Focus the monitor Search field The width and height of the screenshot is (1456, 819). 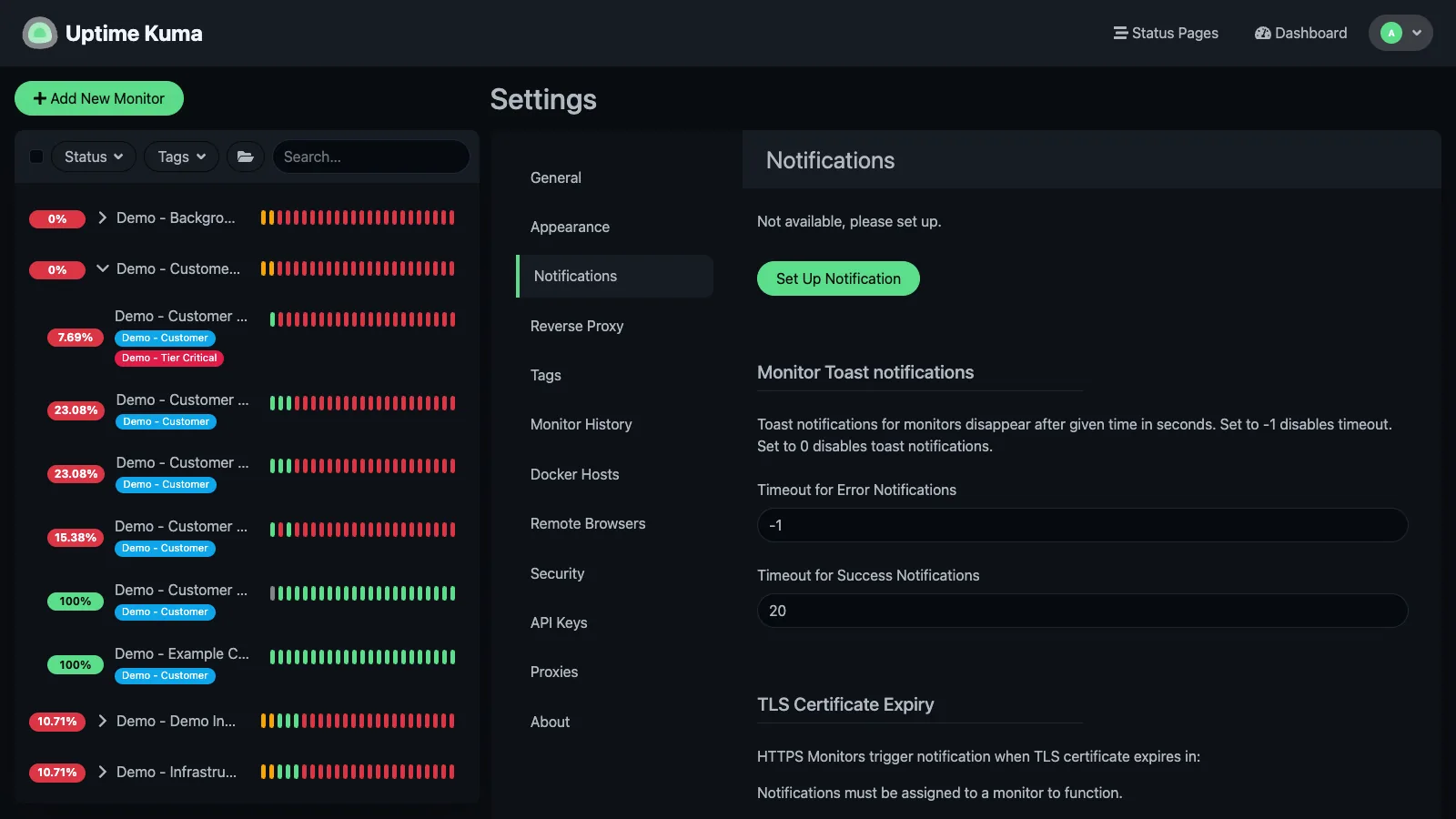click(x=370, y=157)
